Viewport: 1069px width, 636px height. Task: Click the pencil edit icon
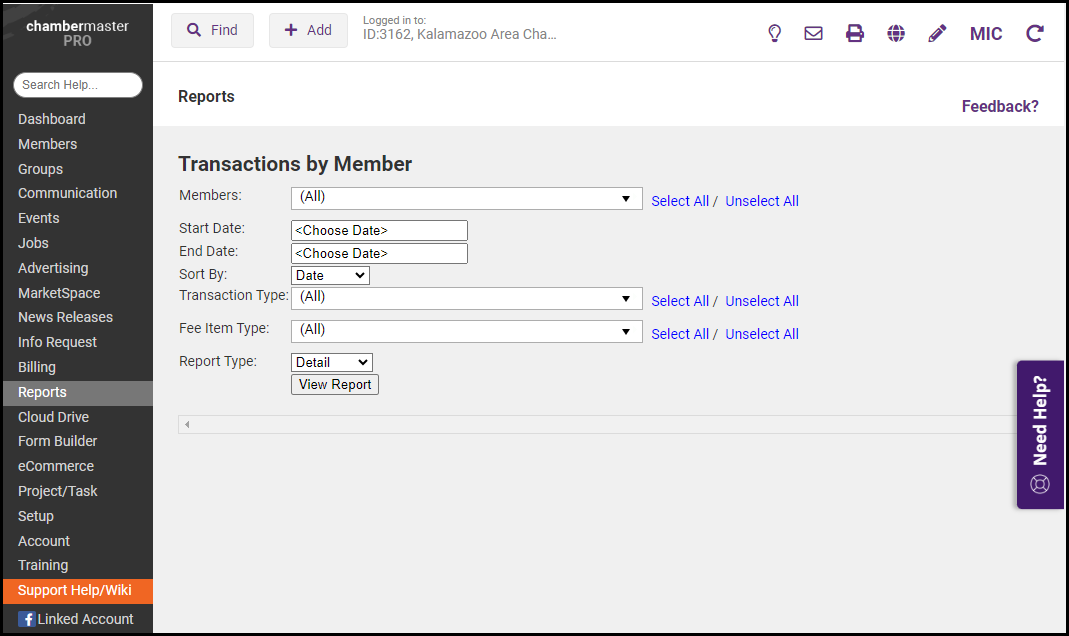pyautogui.click(x=937, y=33)
